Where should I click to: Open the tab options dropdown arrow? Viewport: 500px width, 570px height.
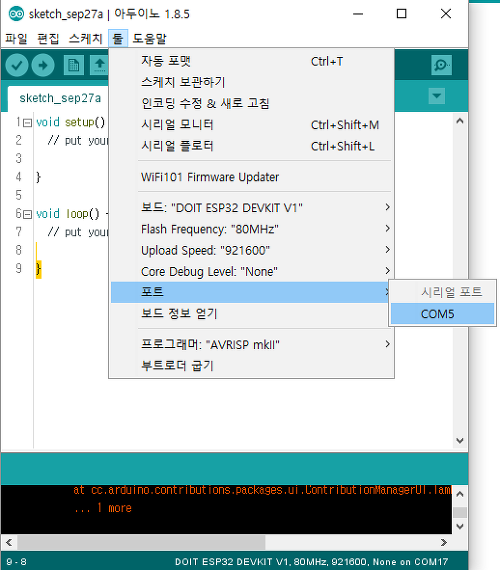point(437,96)
